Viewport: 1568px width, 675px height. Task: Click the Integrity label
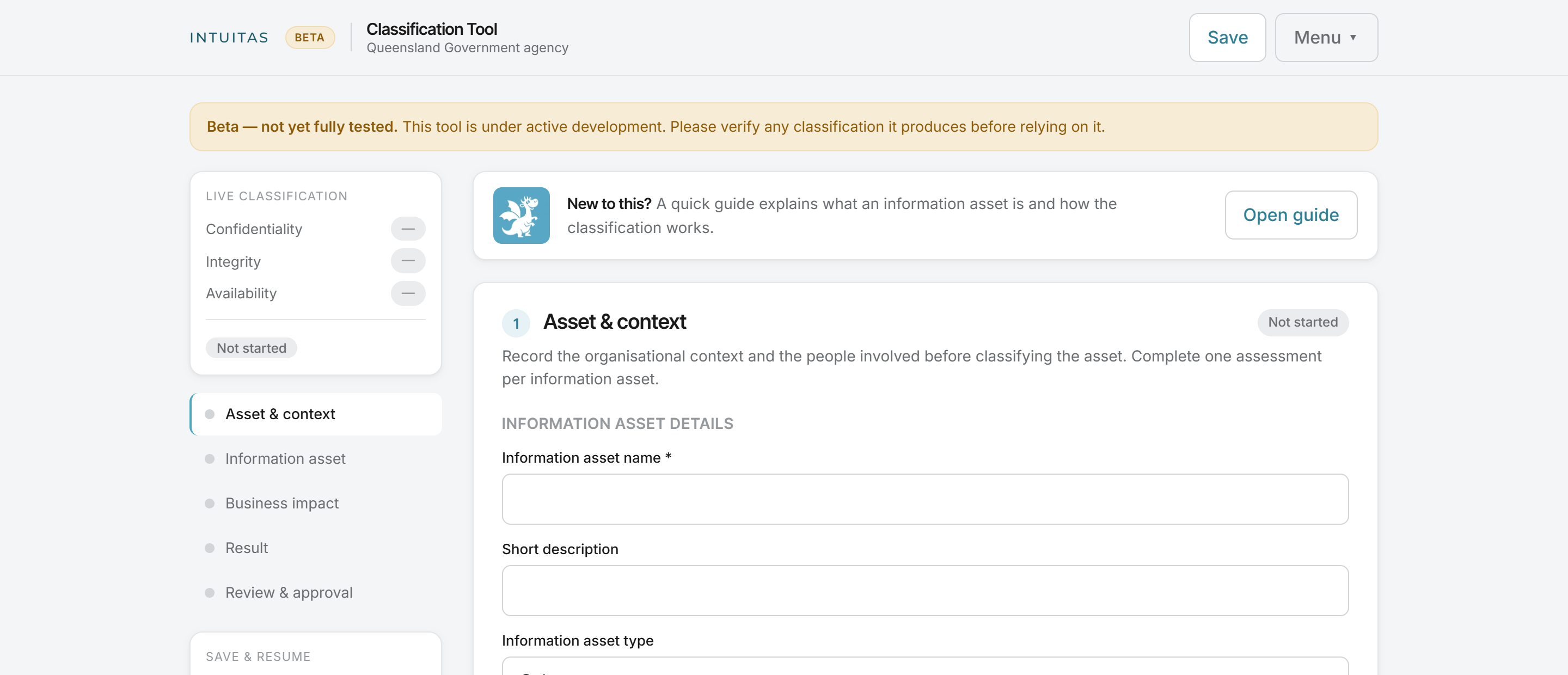click(233, 262)
